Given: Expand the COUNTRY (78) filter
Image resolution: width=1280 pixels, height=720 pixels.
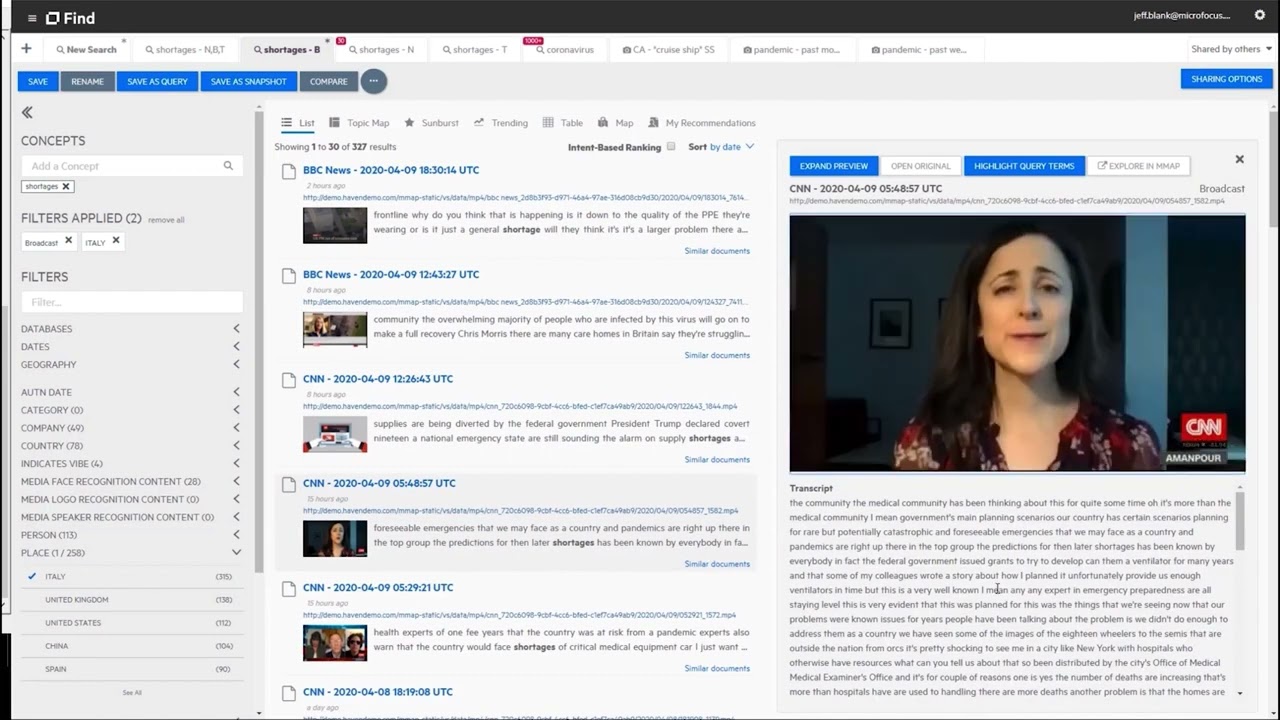Looking at the screenshot, I should (x=131, y=446).
